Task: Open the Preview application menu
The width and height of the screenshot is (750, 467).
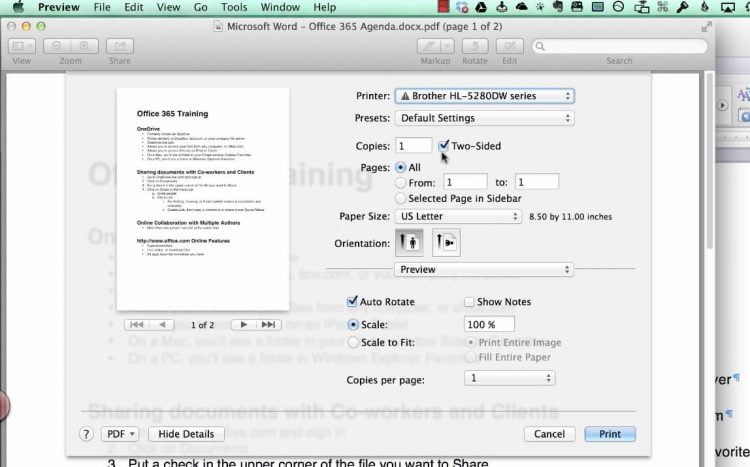Action: click(58, 7)
